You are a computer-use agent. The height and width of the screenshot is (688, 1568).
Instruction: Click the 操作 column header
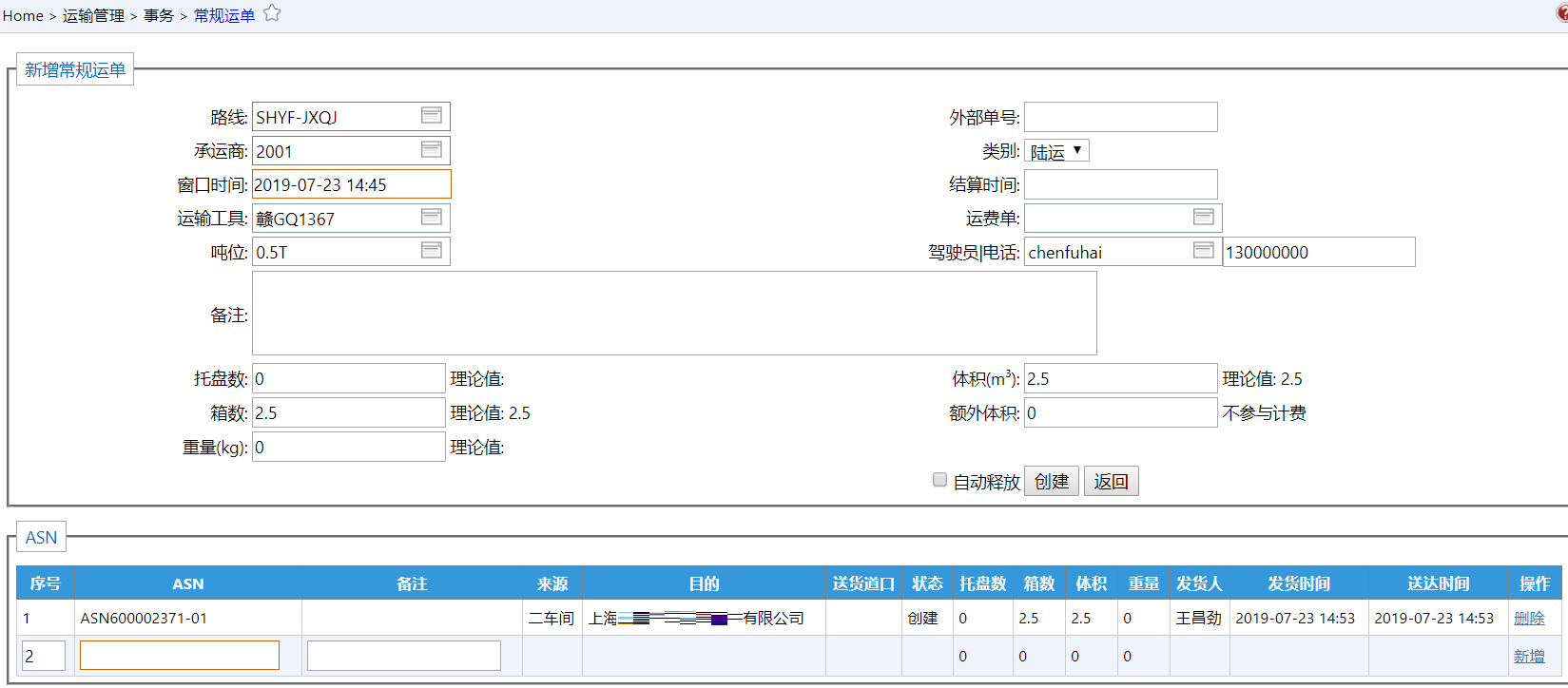click(x=1535, y=583)
